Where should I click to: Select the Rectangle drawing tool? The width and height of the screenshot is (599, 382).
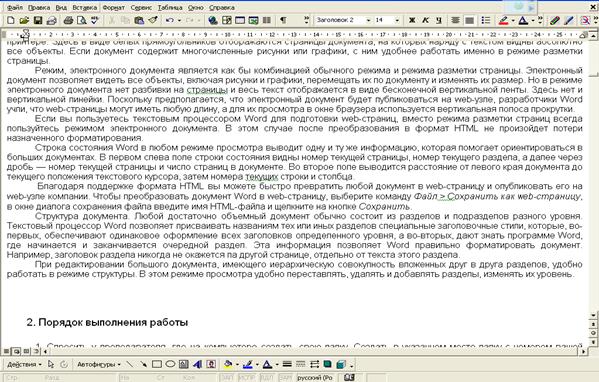pyautogui.click(x=157, y=364)
